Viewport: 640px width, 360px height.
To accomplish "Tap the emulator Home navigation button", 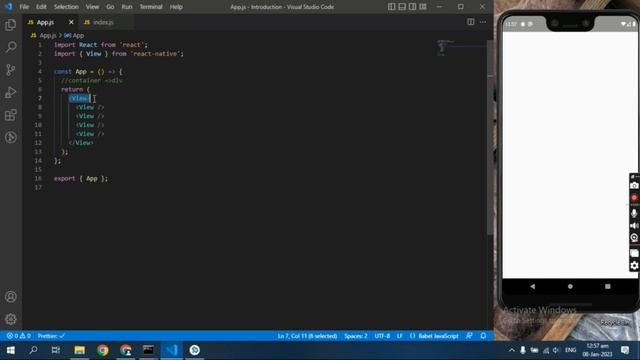I will pyautogui.click(x=570, y=287).
